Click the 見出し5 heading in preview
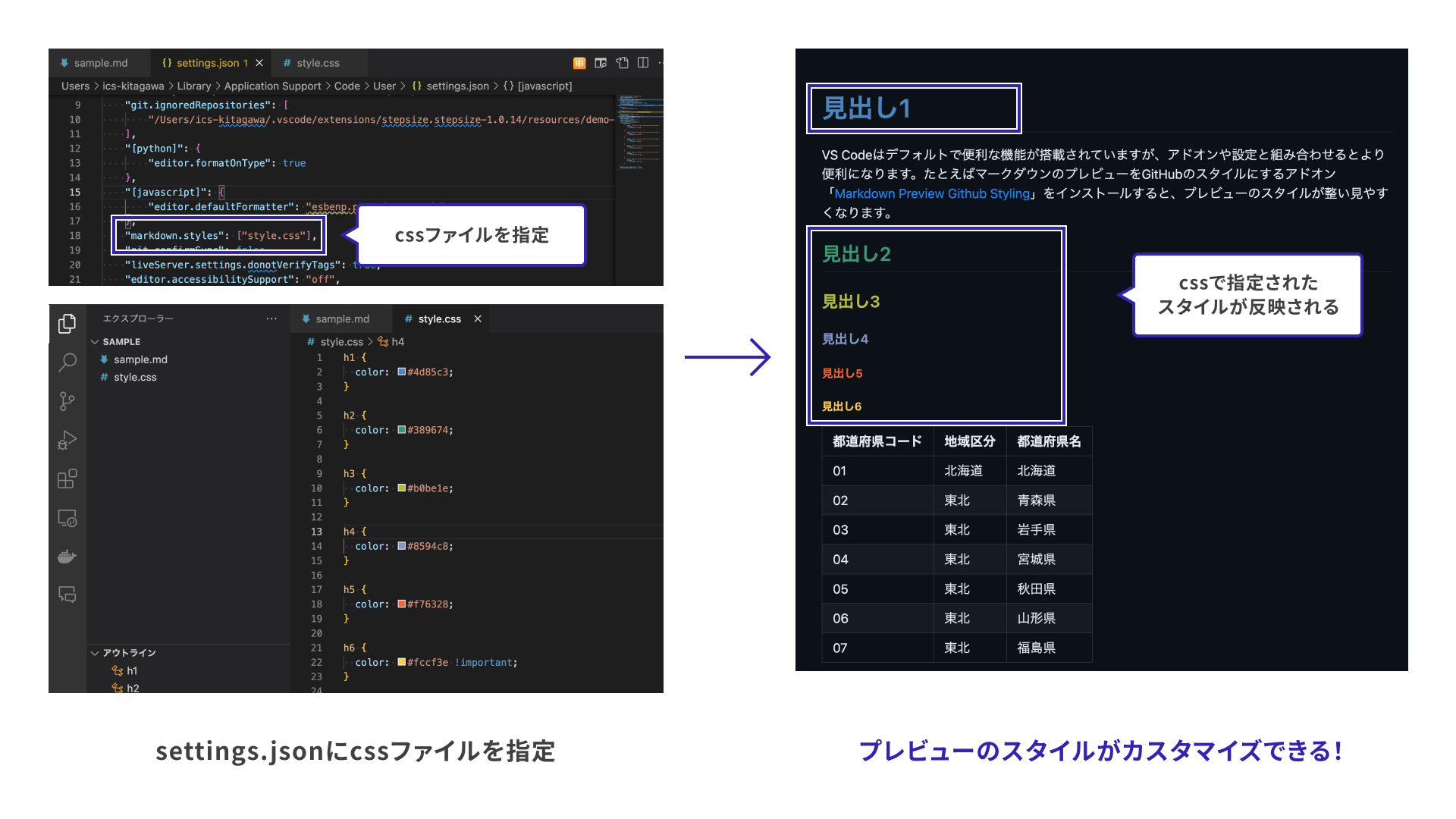1456x819 pixels. pos(842,373)
